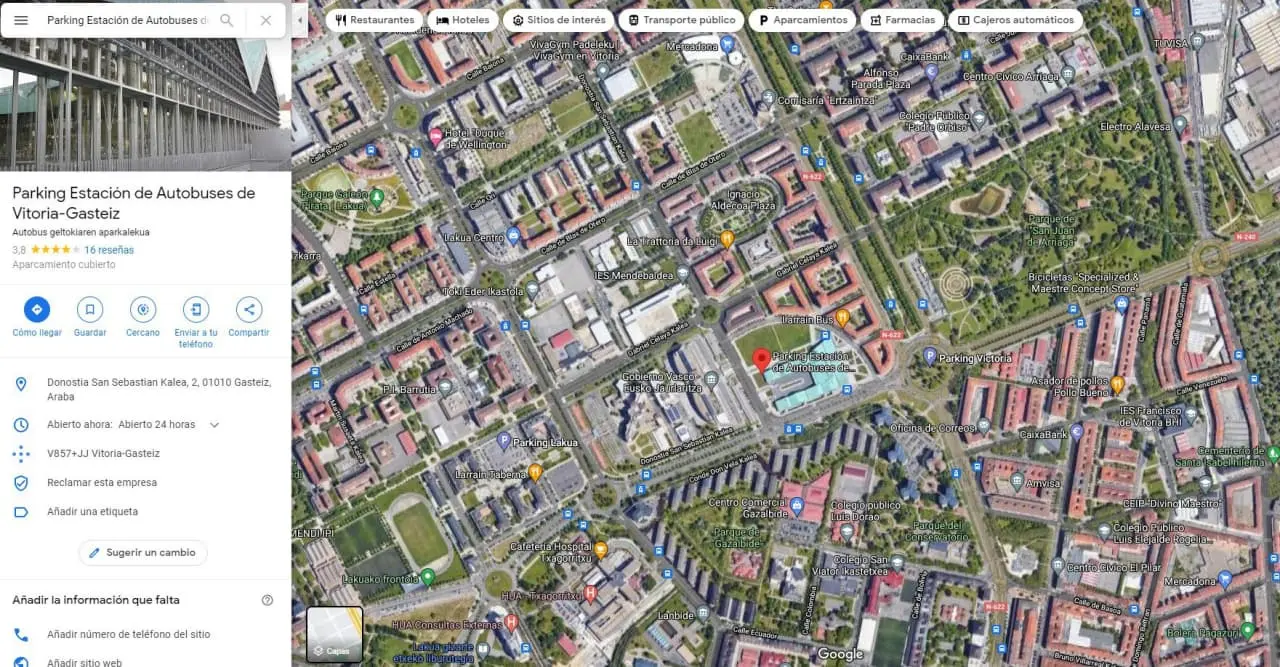Share place with Compartir icon
Viewport: 1280px width, 667px height.
249,310
